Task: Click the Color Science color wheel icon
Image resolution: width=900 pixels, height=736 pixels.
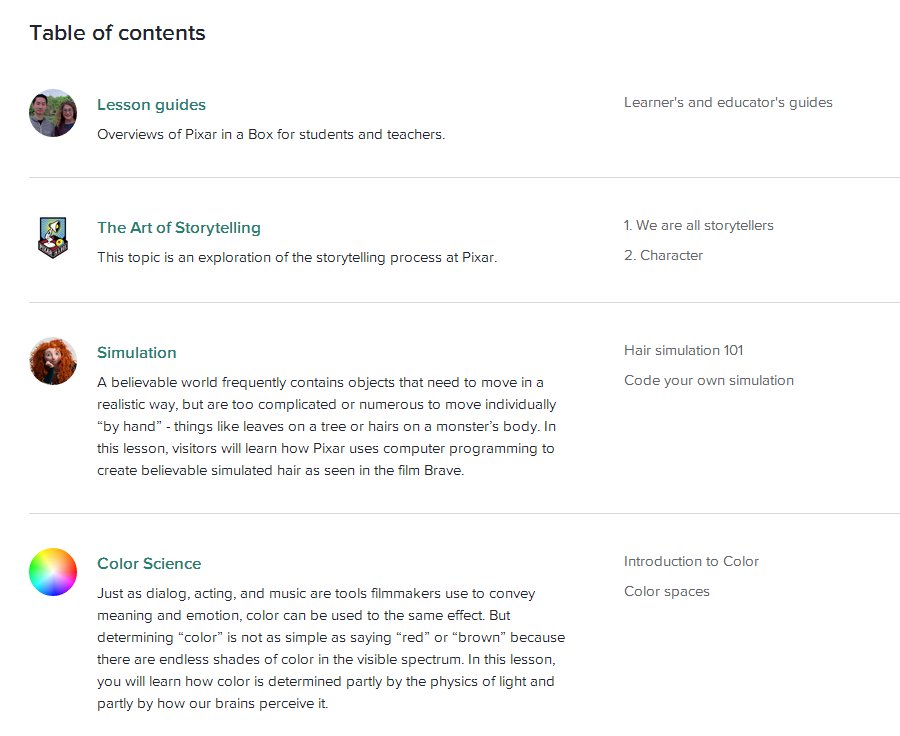Action: (53, 572)
